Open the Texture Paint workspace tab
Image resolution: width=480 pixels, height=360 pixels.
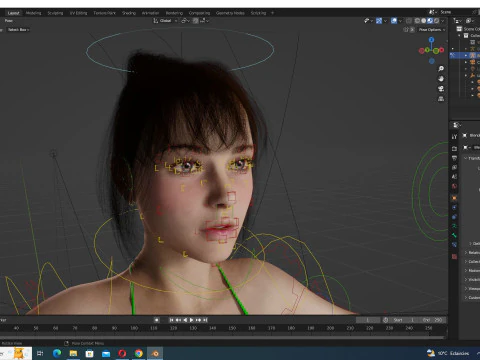104,13
